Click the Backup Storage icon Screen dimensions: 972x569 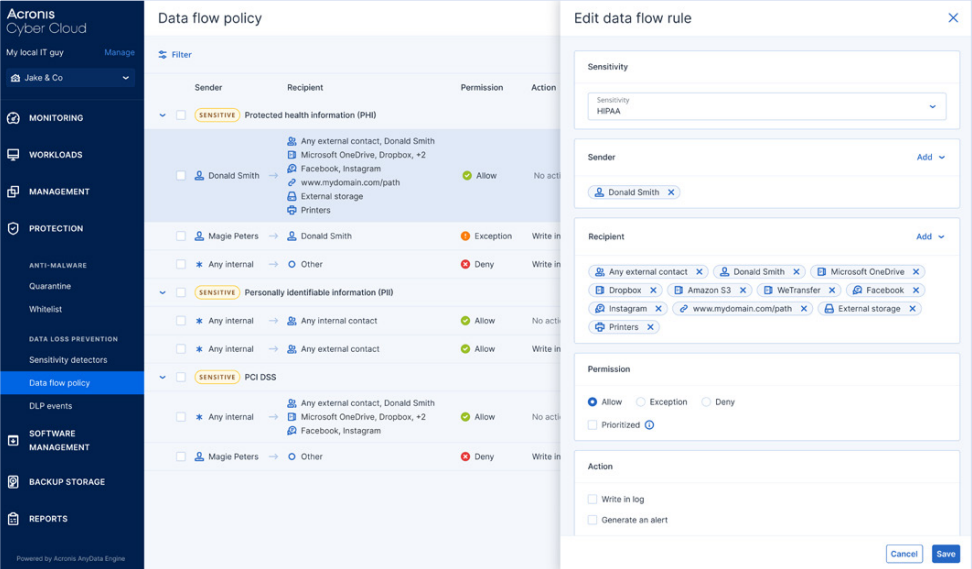click(13, 482)
